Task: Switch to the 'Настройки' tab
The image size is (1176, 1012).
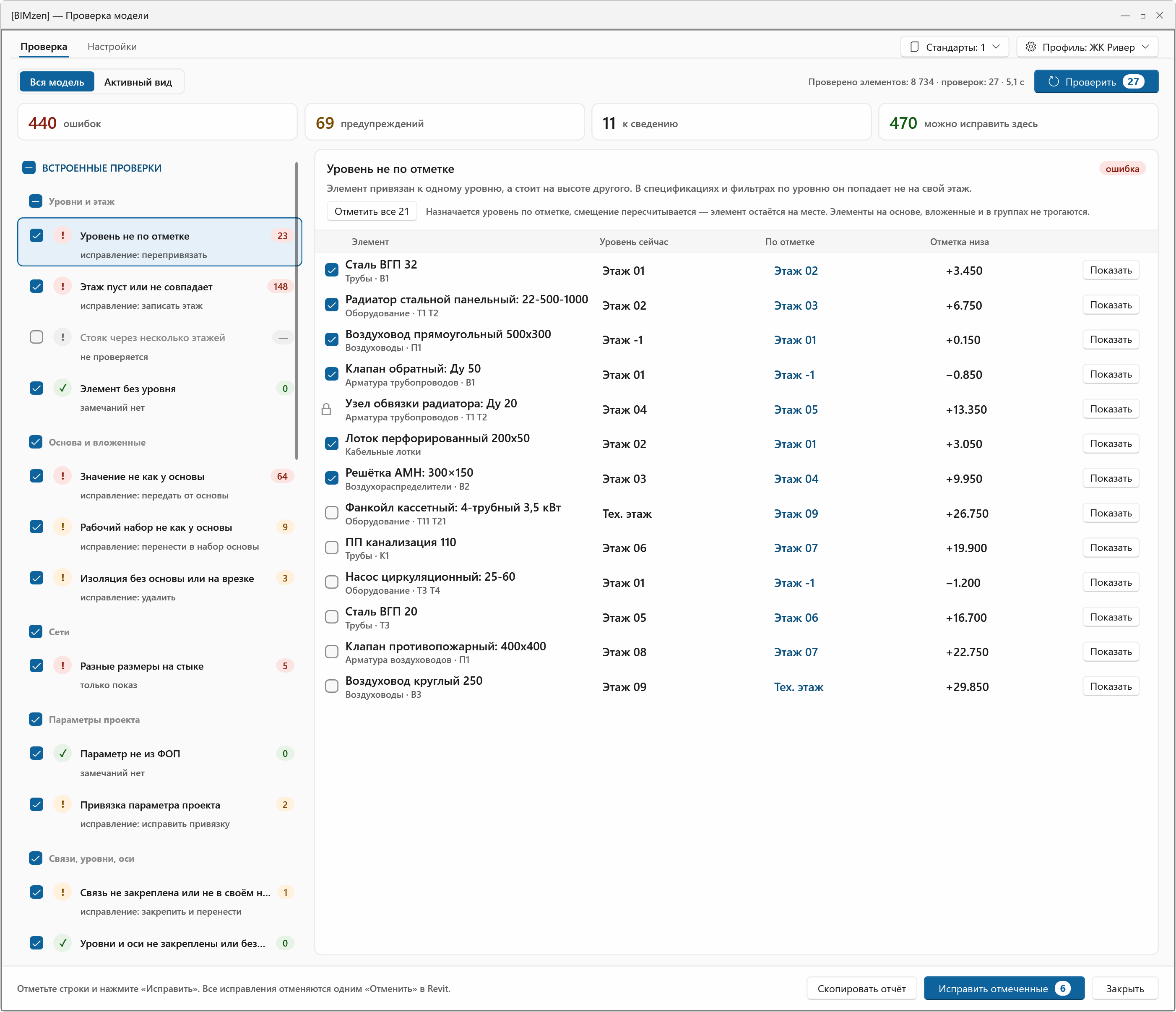Action: point(112,47)
